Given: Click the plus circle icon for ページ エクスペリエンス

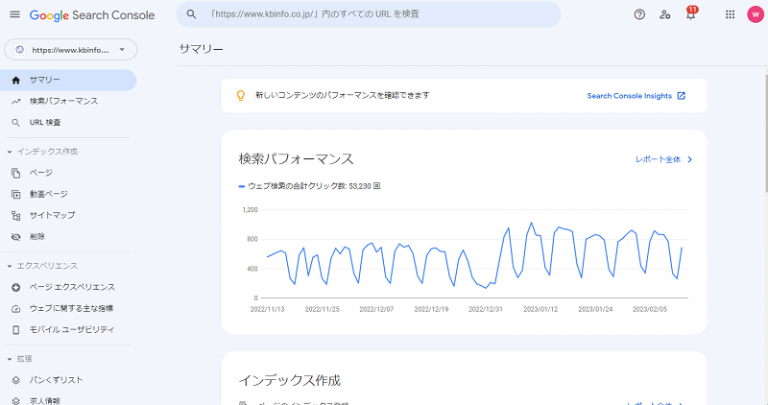Looking at the screenshot, I should pos(16,287).
